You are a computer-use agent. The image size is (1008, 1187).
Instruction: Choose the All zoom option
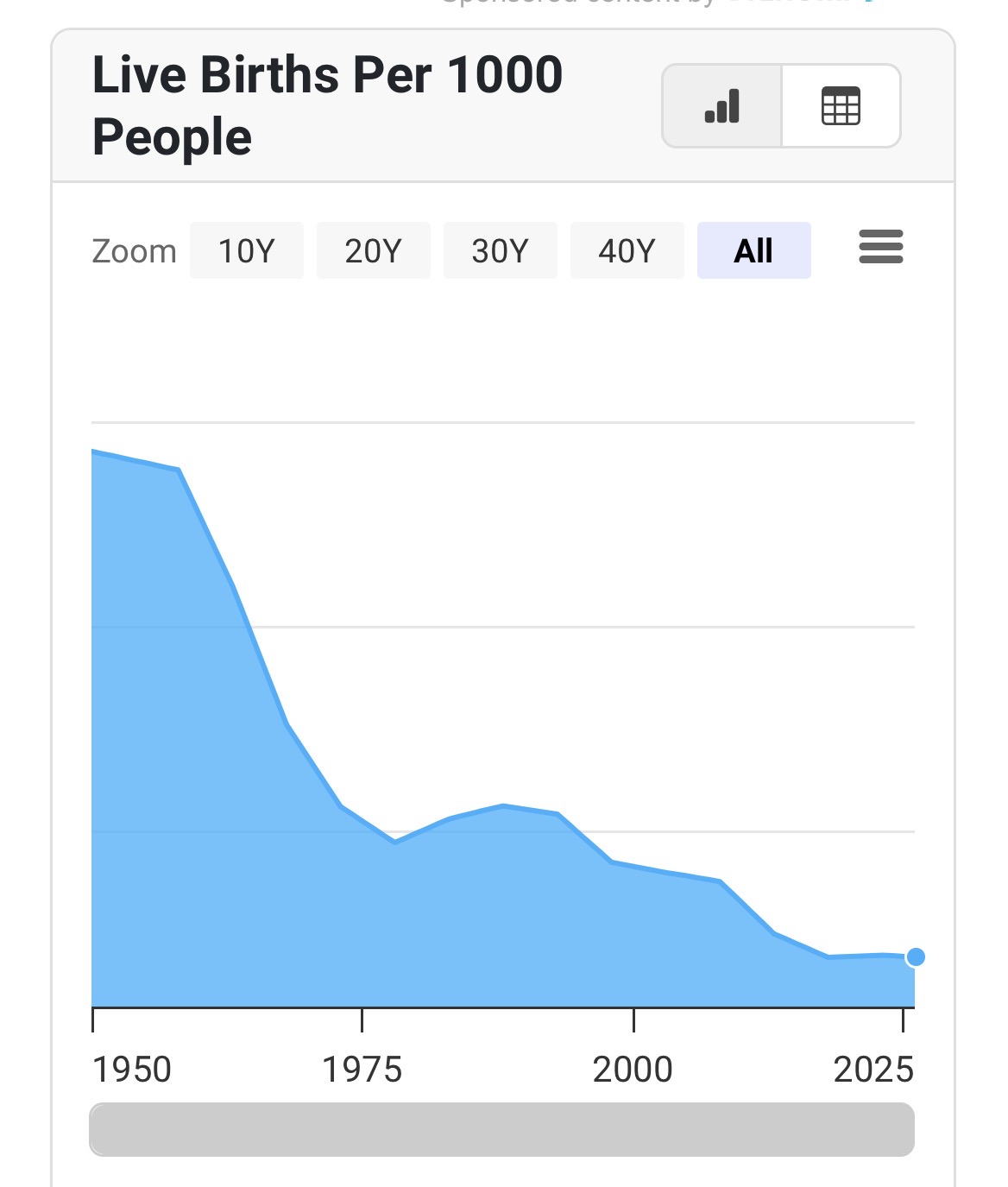pos(754,250)
